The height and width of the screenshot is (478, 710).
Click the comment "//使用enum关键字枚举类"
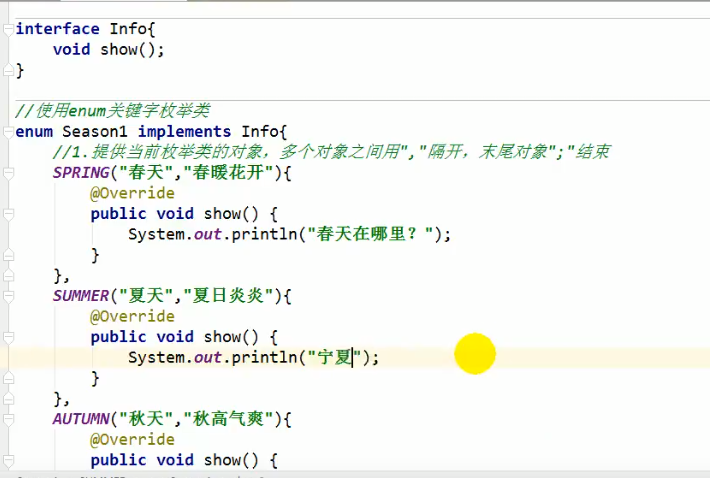pos(113,110)
